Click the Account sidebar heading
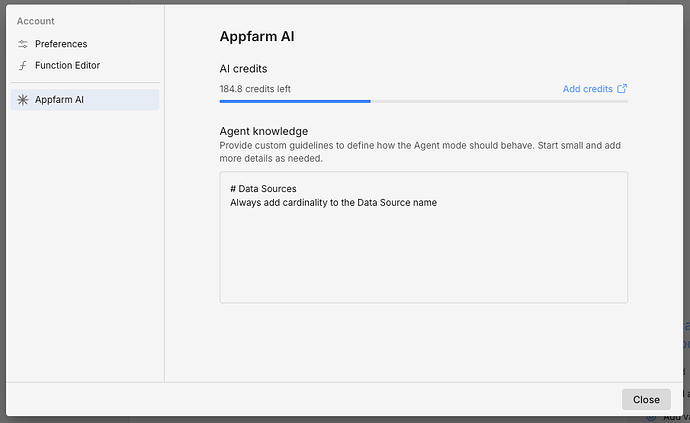Viewport: 690px width, 423px height. point(36,21)
